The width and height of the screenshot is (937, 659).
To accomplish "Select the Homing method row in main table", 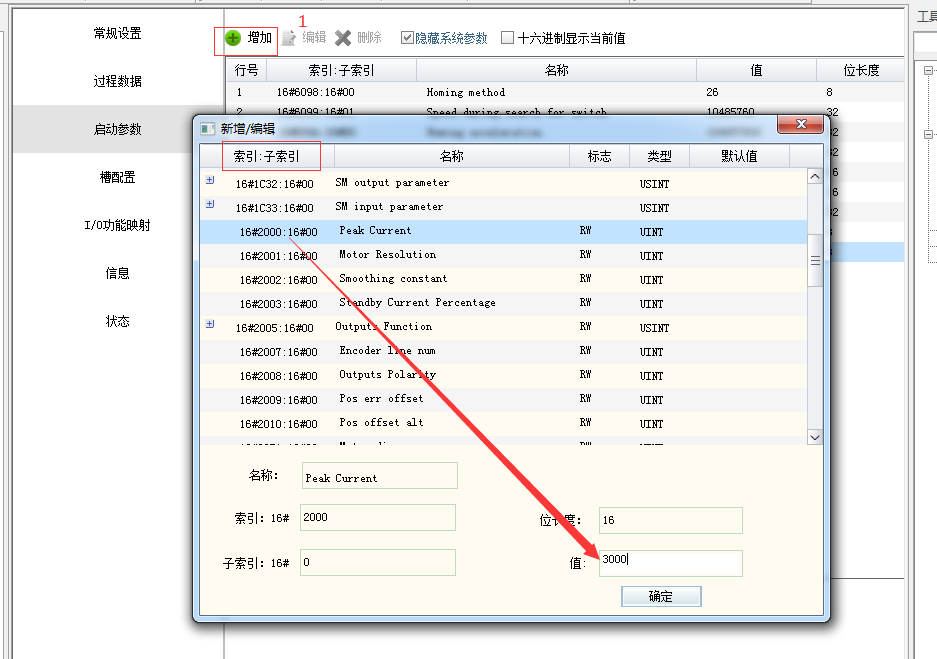I will 565,92.
